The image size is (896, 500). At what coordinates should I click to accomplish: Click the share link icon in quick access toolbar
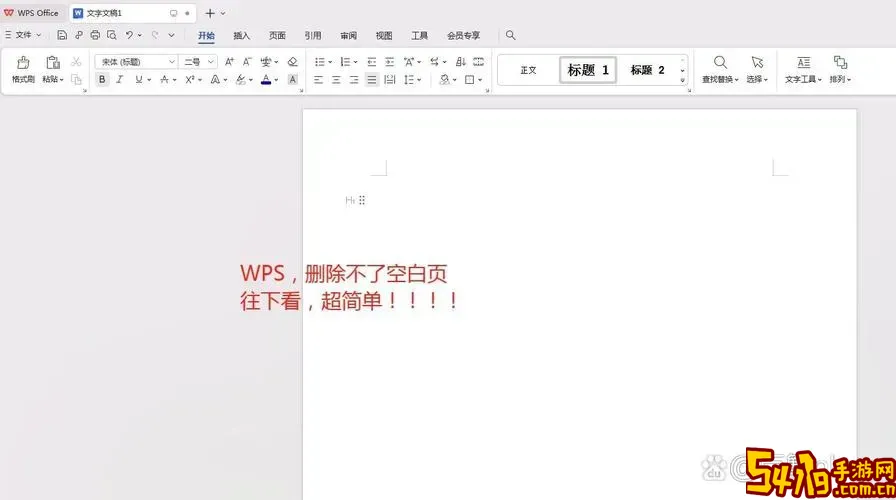coord(79,35)
